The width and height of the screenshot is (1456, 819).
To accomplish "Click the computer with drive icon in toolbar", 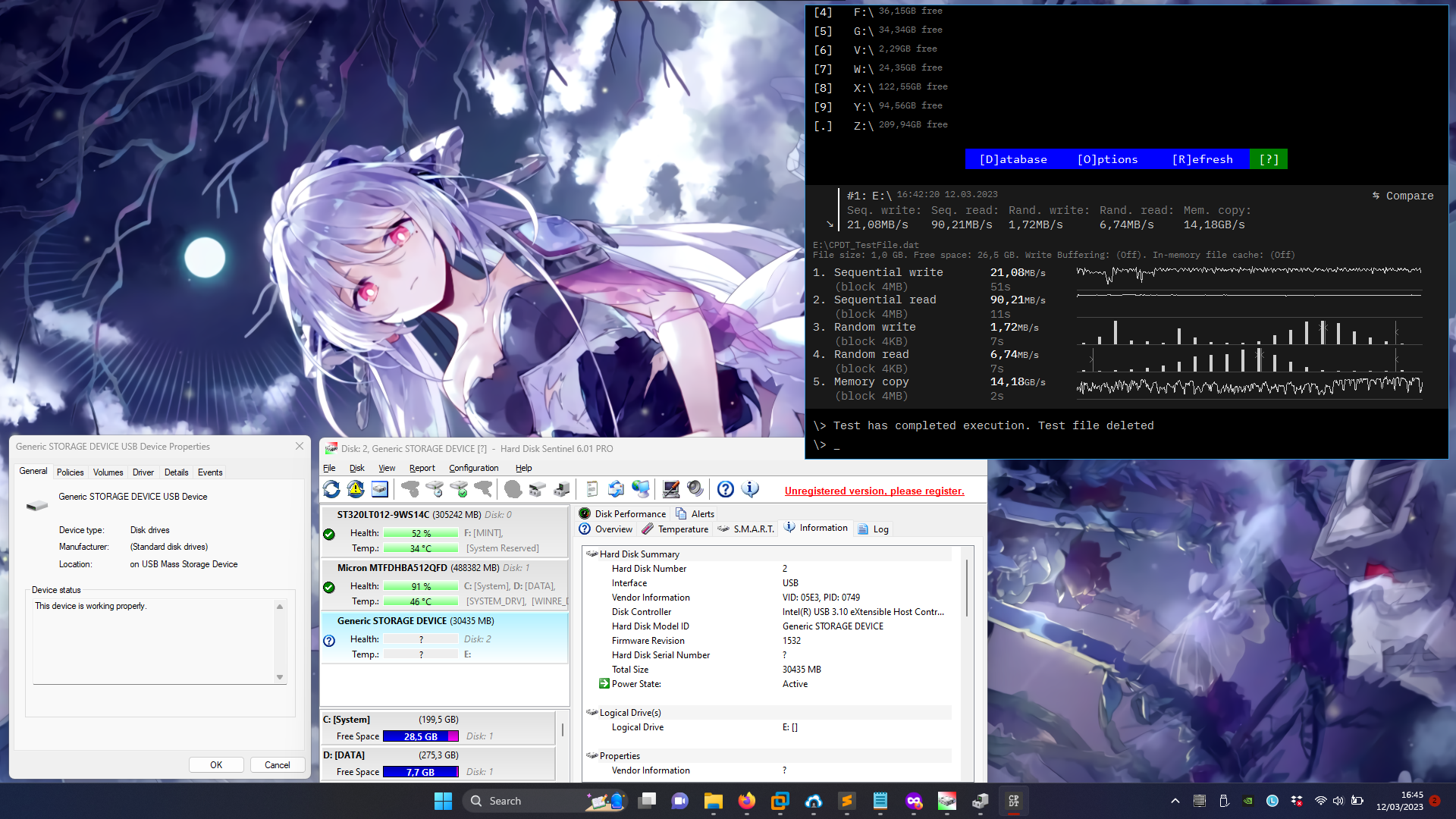I will [x=562, y=489].
